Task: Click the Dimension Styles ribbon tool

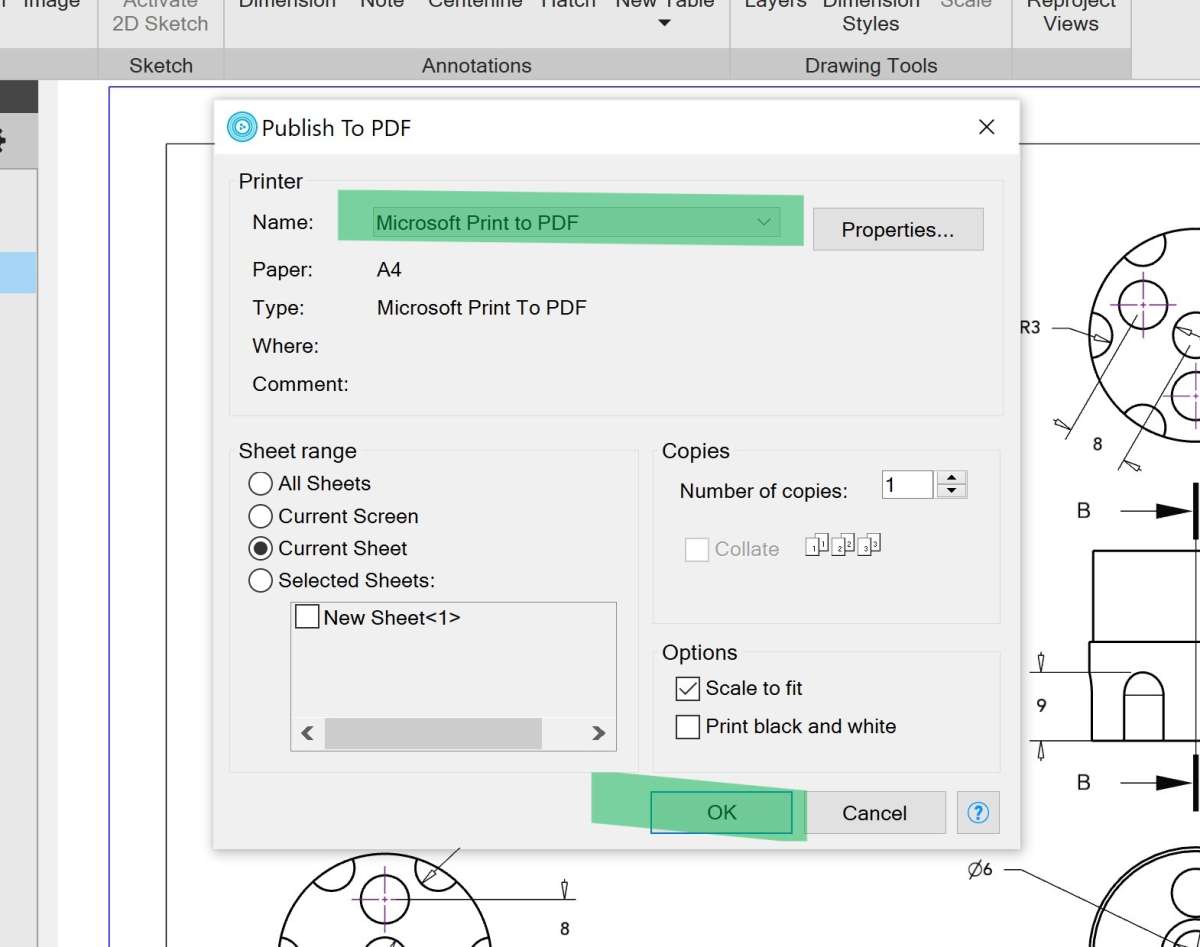Action: [x=870, y=17]
